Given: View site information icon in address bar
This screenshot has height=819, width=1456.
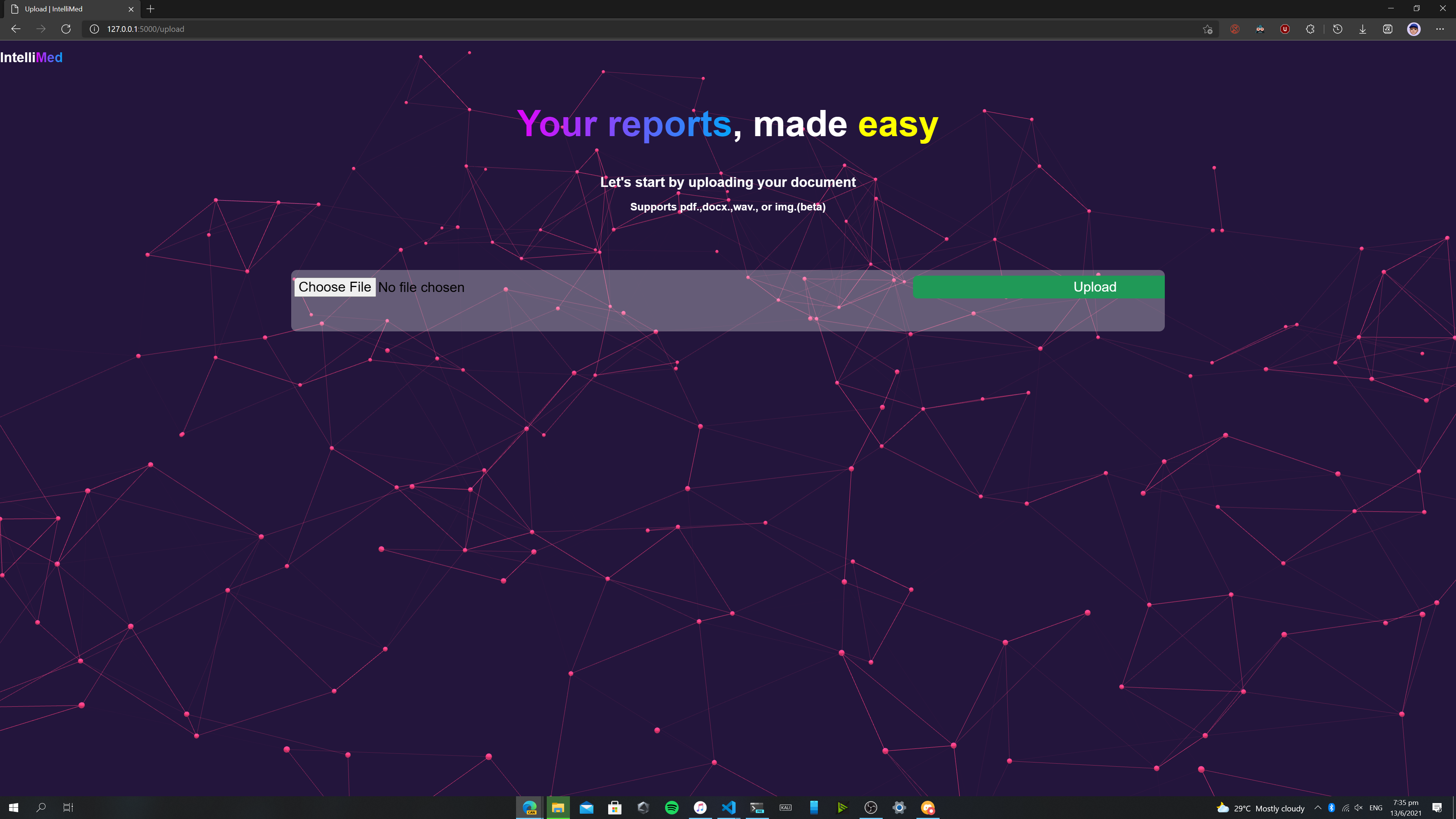Looking at the screenshot, I should coord(94,29).
